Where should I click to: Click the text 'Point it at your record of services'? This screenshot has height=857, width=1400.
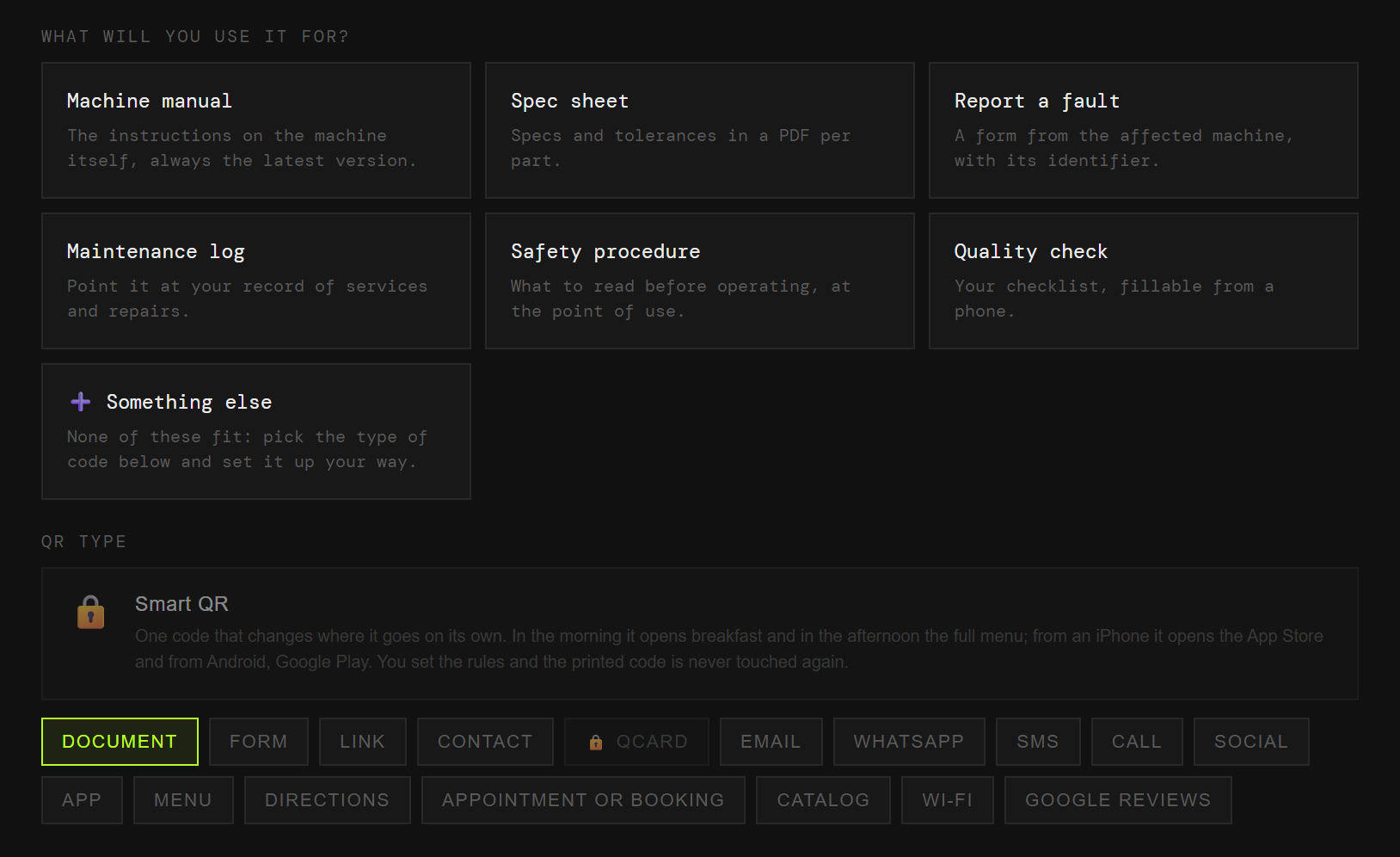(248, 287)
